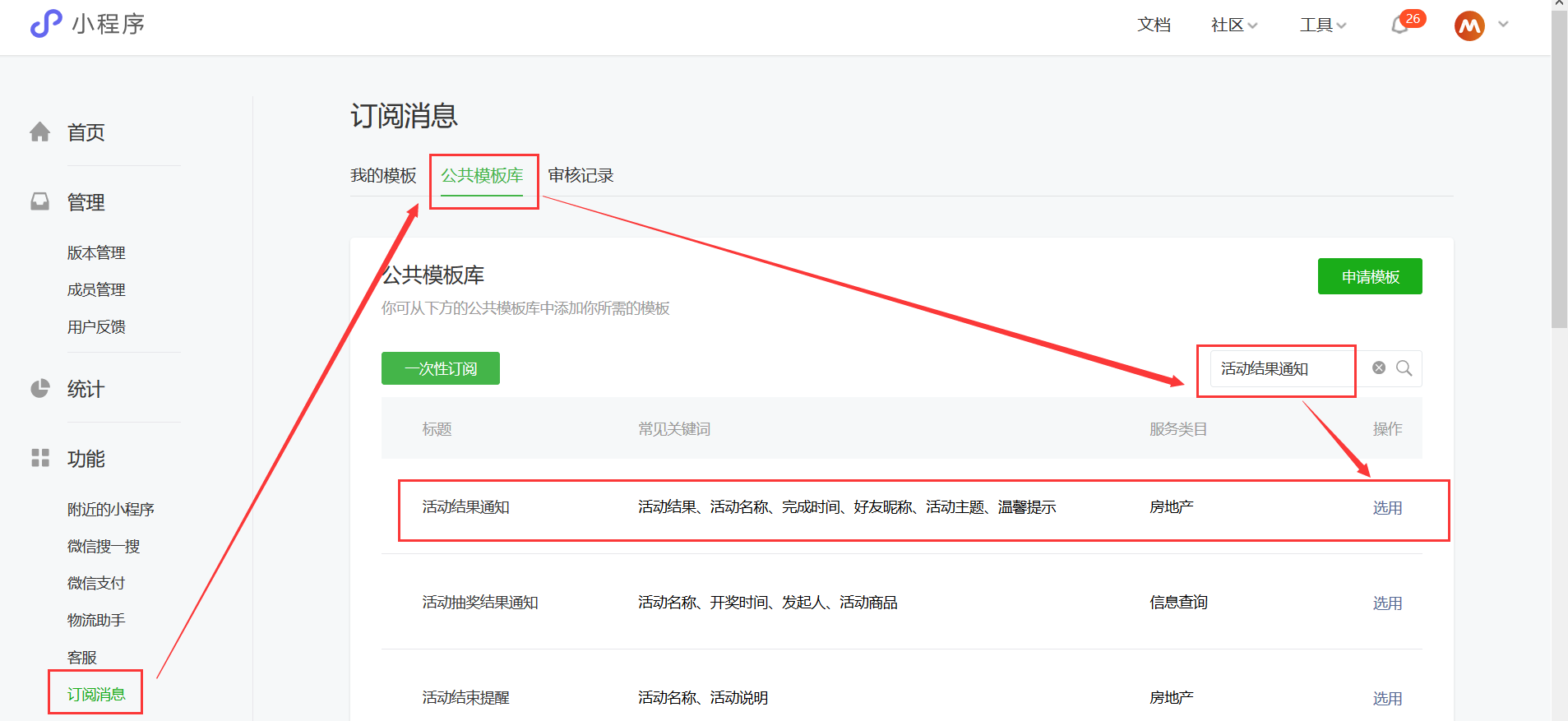Open 订阅消息 in the sidebar
The width and height of the screenshot is (1568, 721).
point(96,694)
